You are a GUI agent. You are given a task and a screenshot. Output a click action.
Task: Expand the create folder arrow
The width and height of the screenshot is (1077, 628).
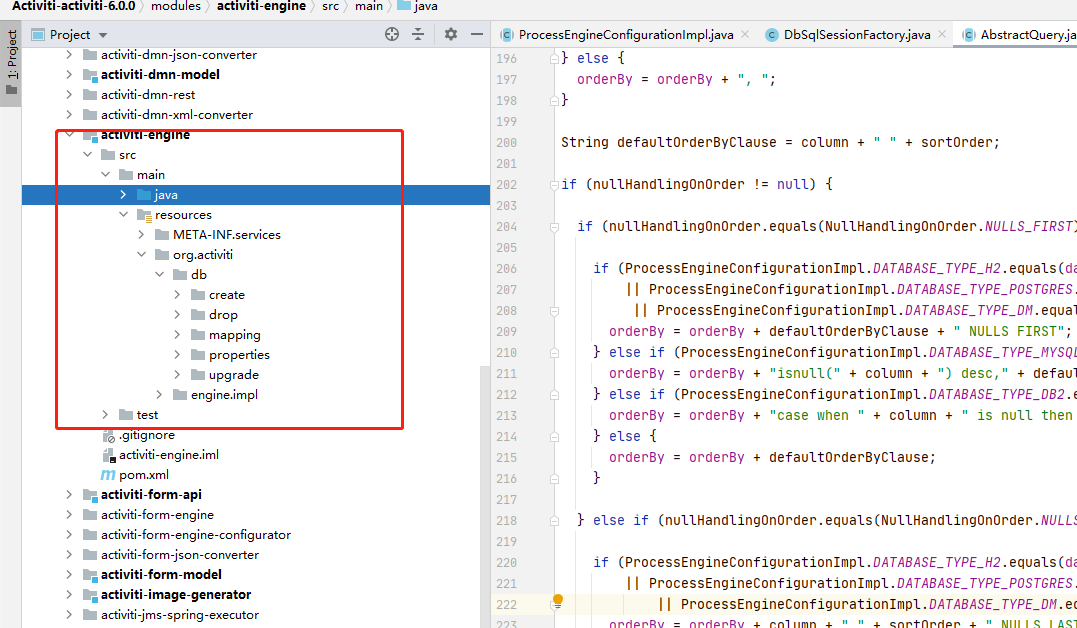(x=177, y=294)
